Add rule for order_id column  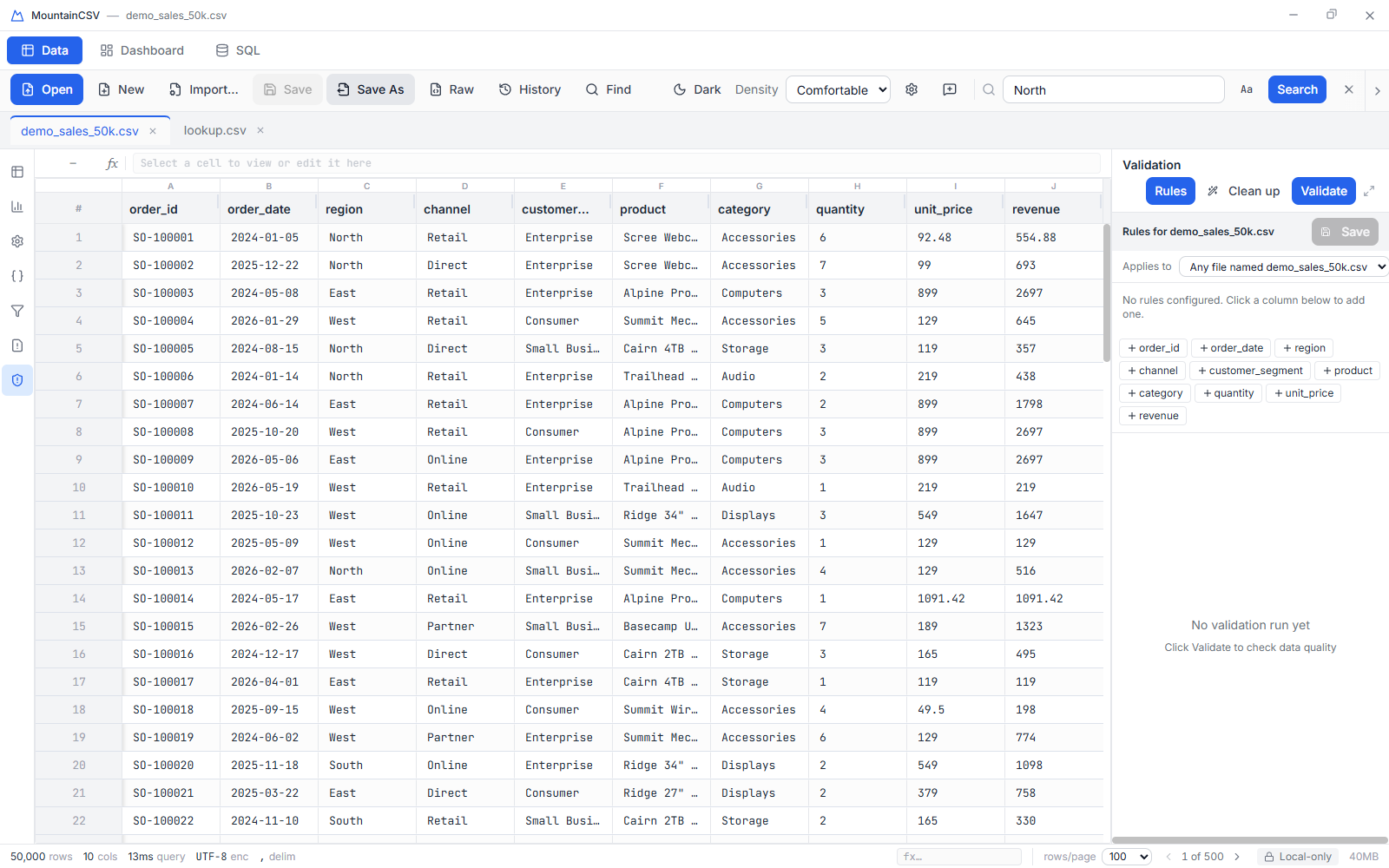(x=1153, y=348)
